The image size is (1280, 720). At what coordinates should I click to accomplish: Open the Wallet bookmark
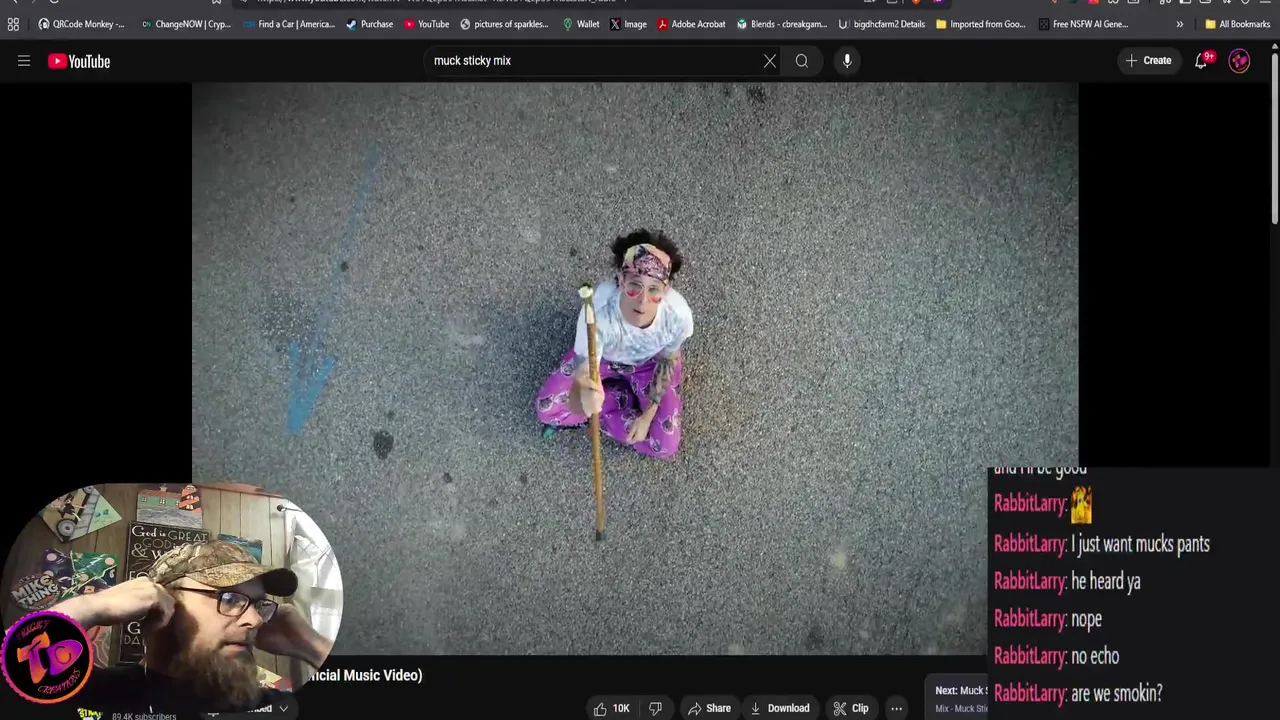click(581, 24)
